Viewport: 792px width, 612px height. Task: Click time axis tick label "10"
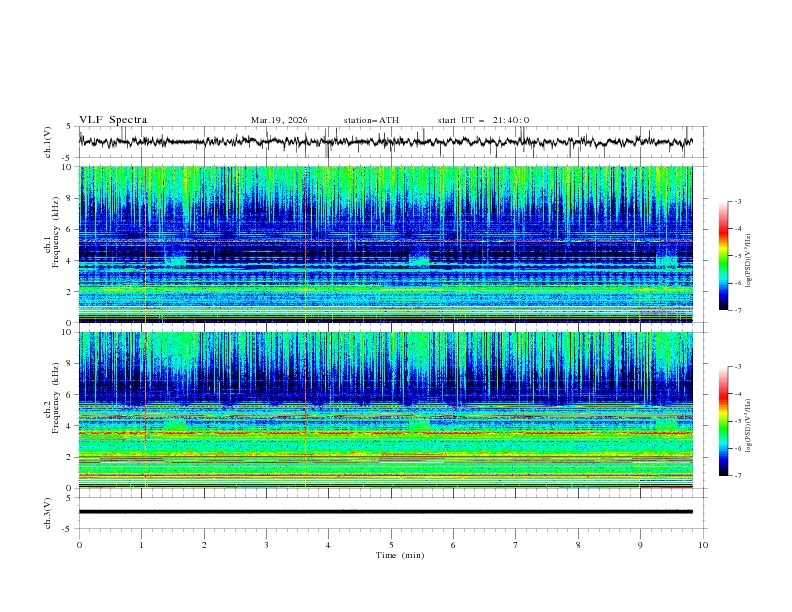click(x=703, y=545)
